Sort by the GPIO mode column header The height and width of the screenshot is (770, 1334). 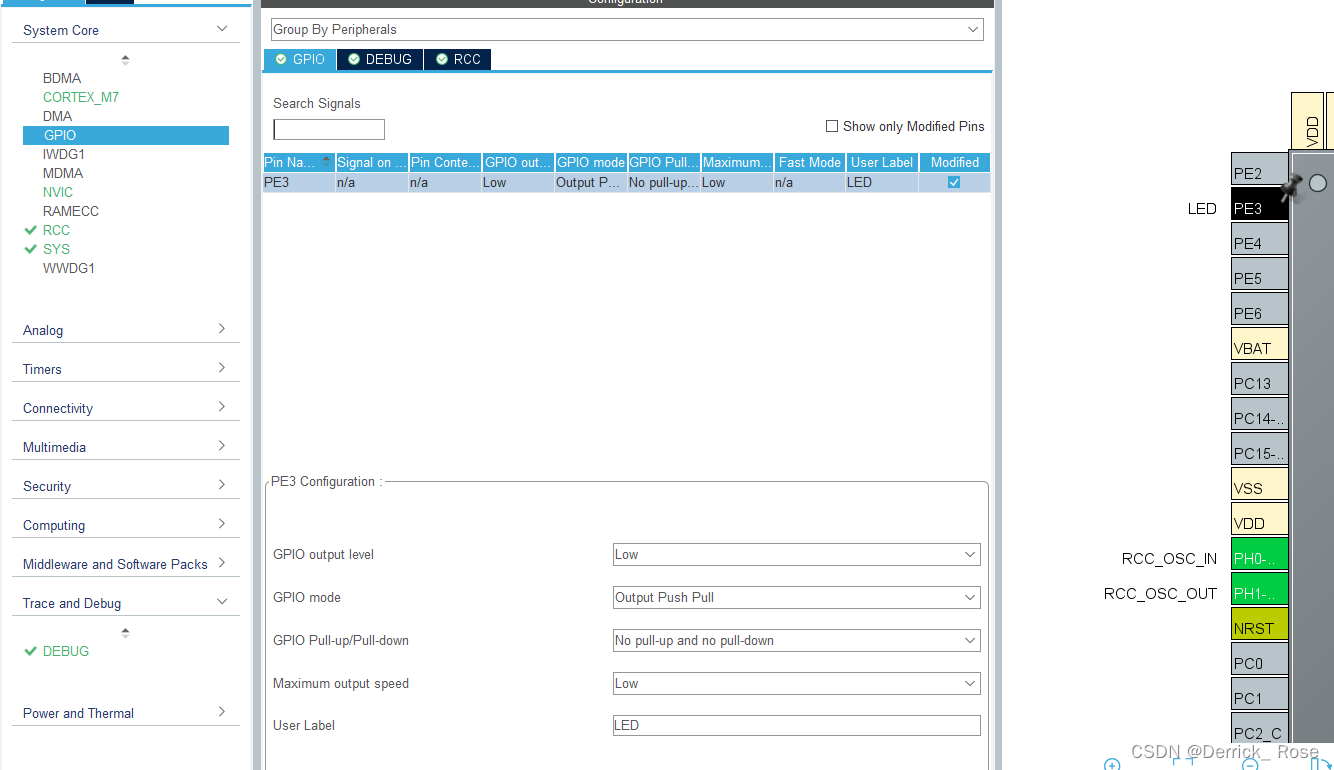(x=591, y=162)
